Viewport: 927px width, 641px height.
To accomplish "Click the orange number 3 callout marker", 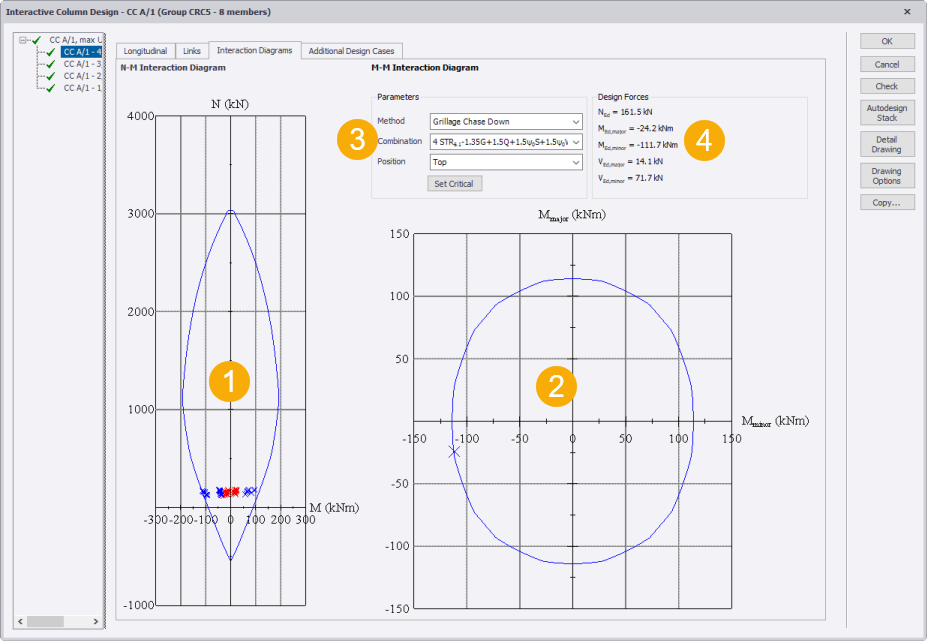I will 356,140.
